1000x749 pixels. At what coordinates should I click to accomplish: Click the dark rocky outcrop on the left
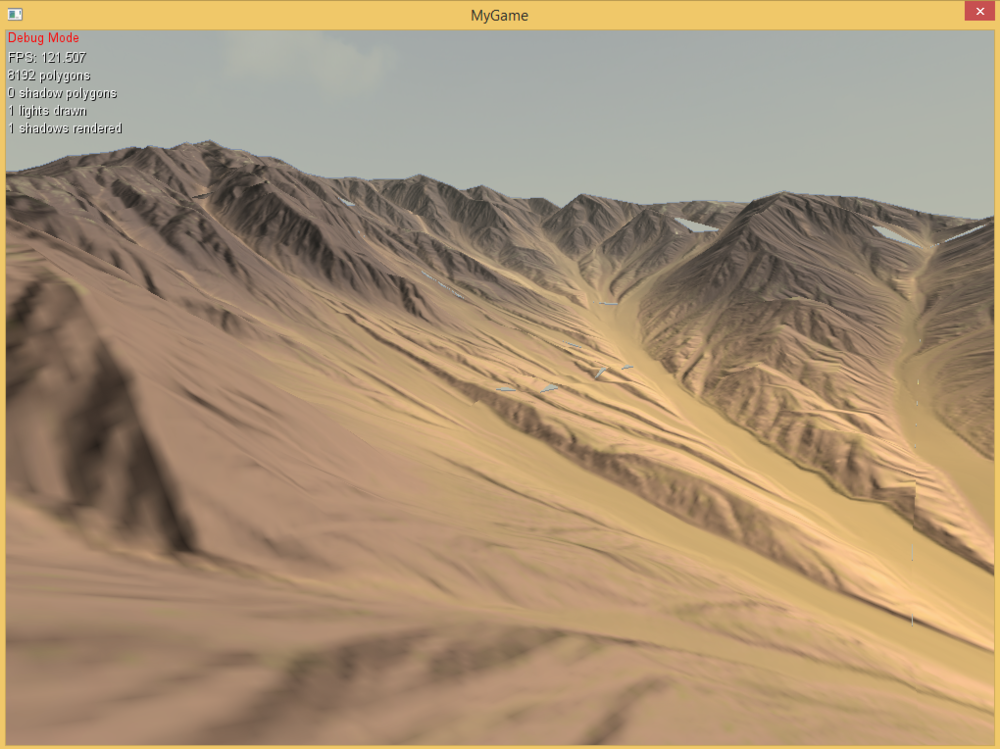coord(90,400)
